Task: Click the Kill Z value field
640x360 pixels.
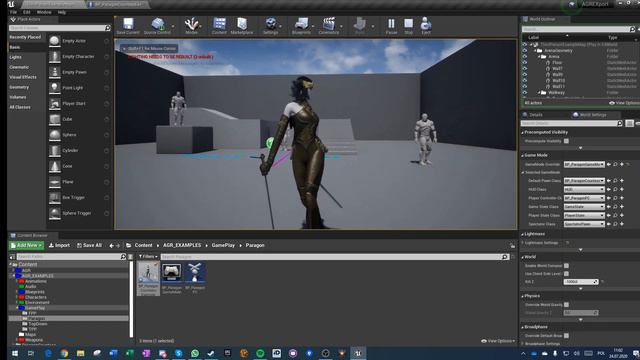Action: [x=581, y=282]
